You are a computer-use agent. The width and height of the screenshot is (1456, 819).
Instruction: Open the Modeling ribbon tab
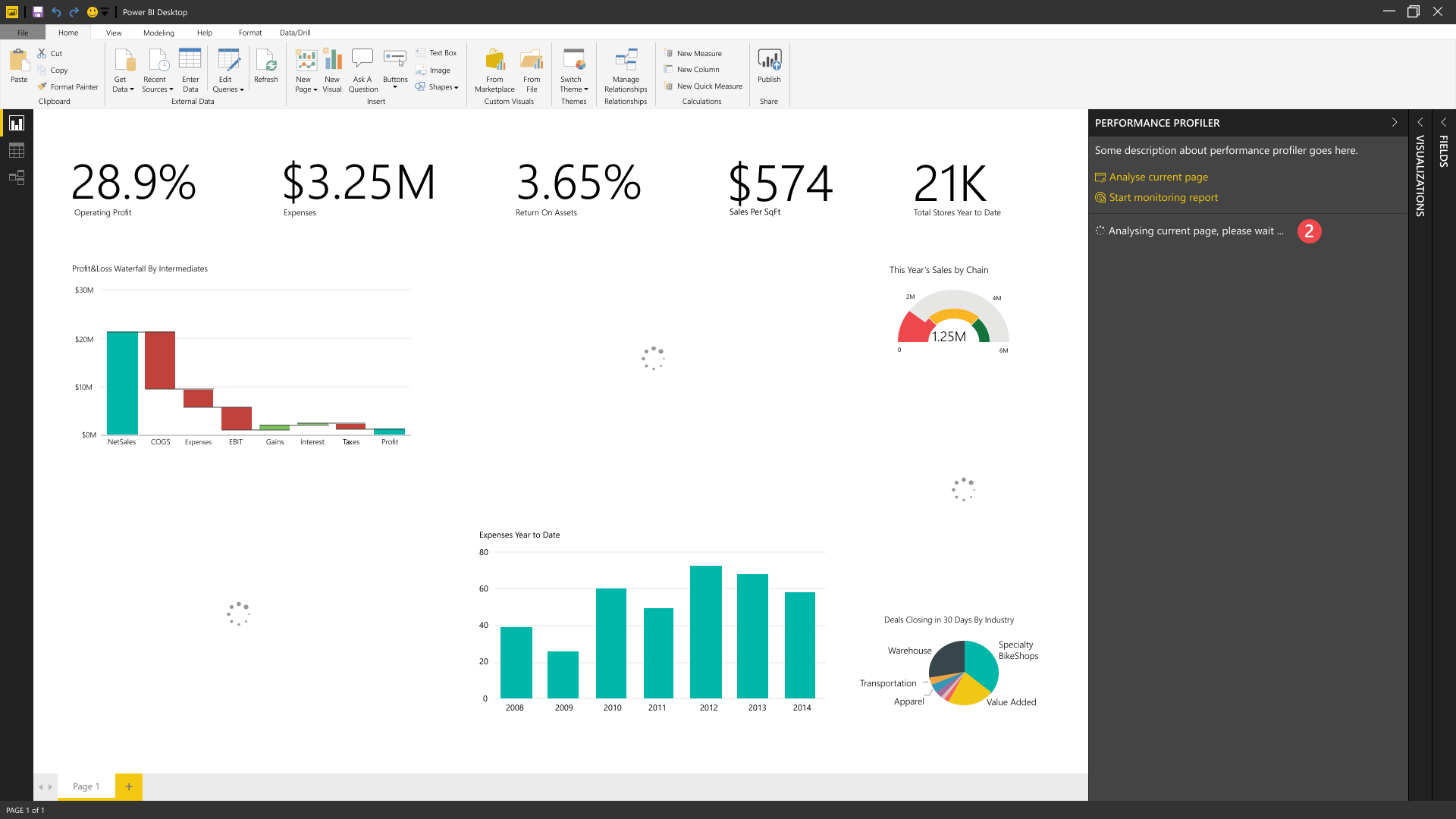[x=158, y=33]
